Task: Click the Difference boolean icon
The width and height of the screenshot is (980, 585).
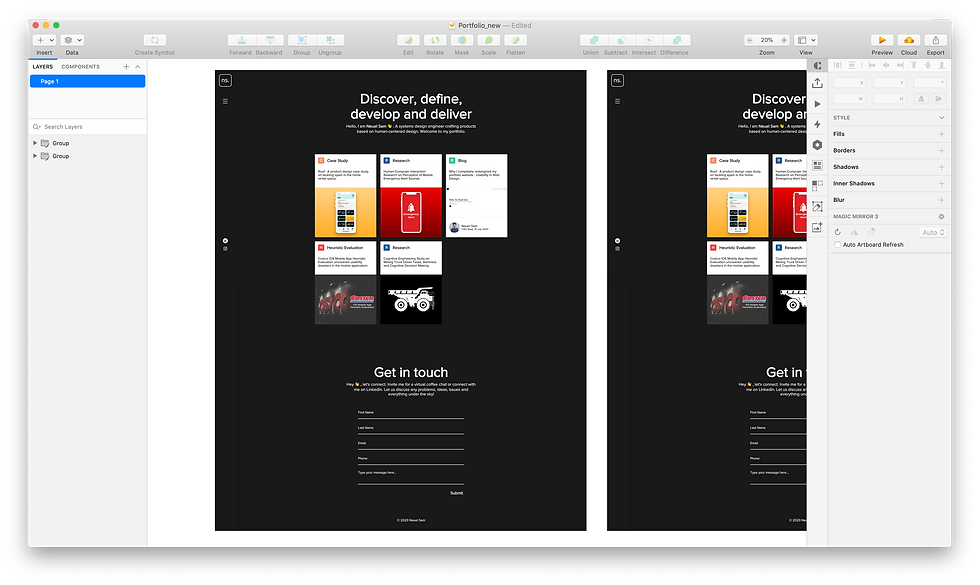Action: point(676,40)
